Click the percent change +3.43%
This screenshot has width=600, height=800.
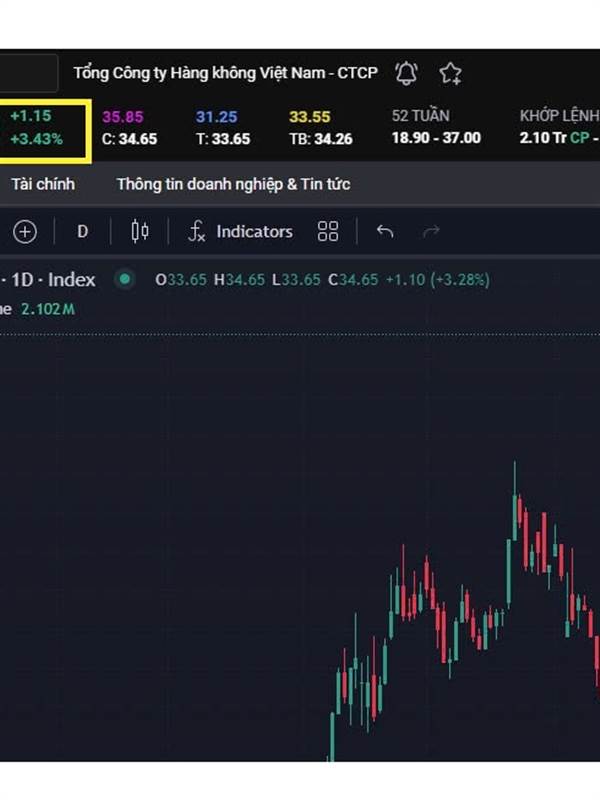tap(37, 139)
